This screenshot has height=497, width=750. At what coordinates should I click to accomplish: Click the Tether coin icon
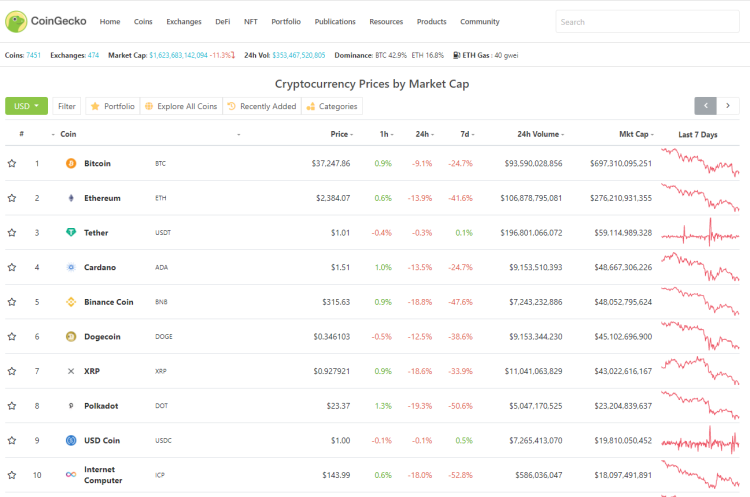pyautogui.click(x=71, y=232)
